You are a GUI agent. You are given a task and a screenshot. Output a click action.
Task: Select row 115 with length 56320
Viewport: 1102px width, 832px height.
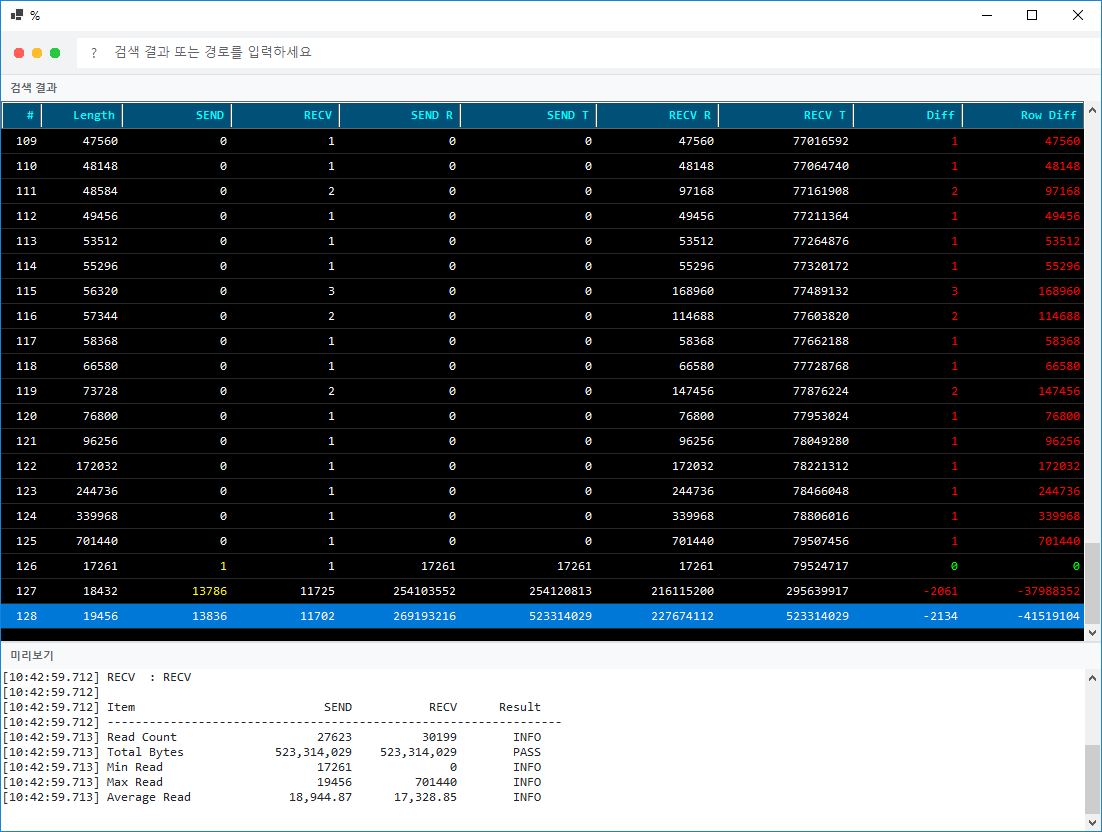coord(542,291)
